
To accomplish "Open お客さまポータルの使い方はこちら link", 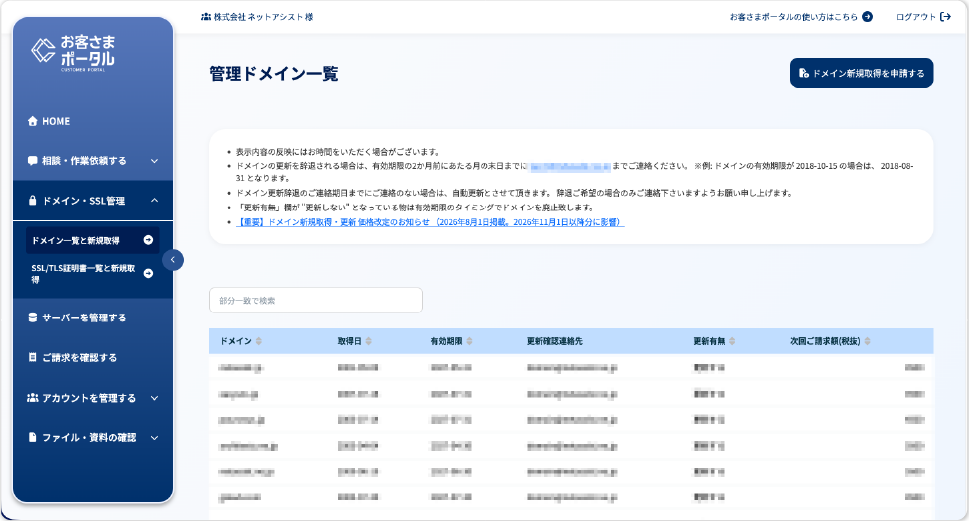I will point(793,17).
